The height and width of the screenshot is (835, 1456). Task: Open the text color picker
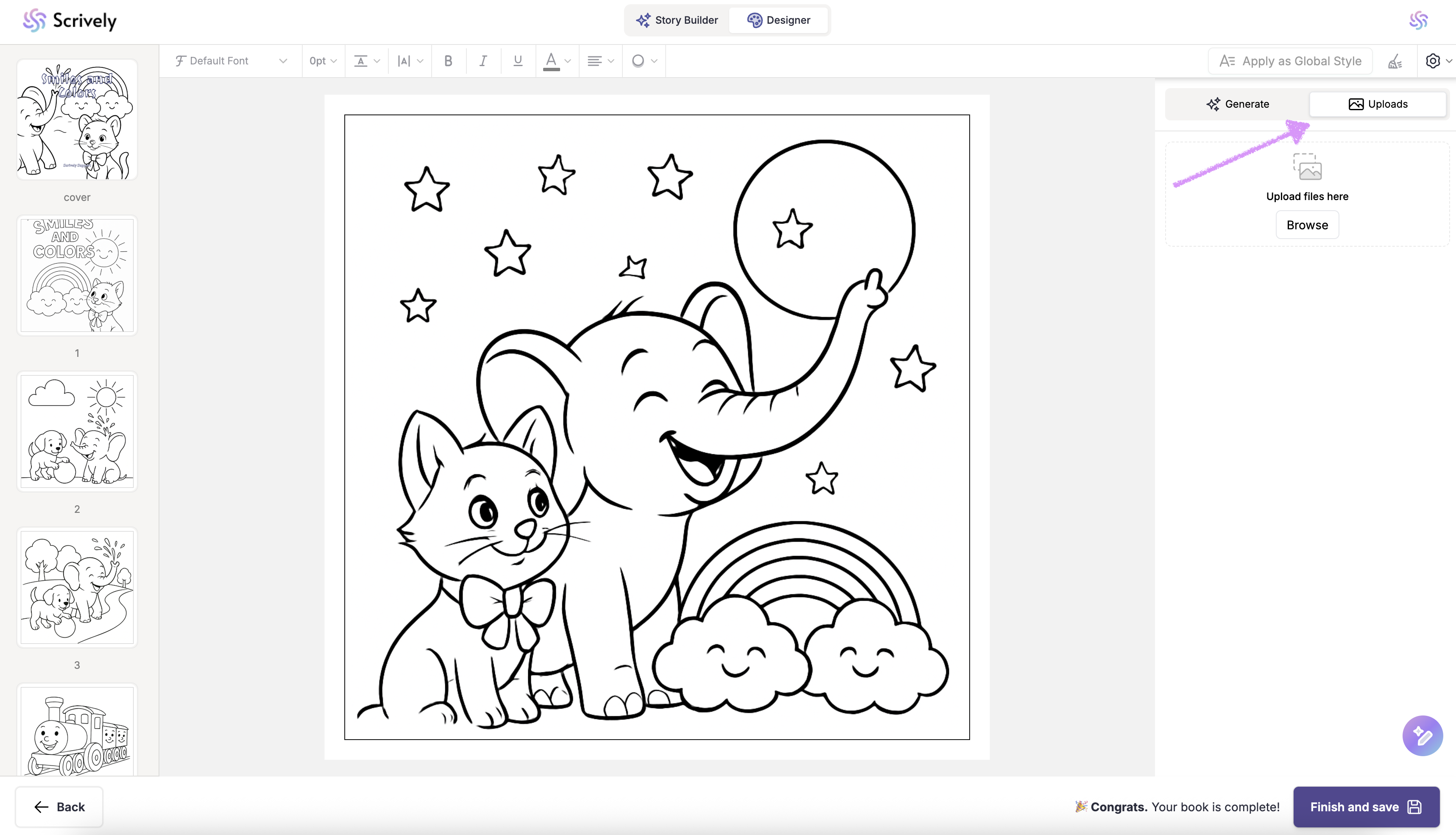click(557, 61)
